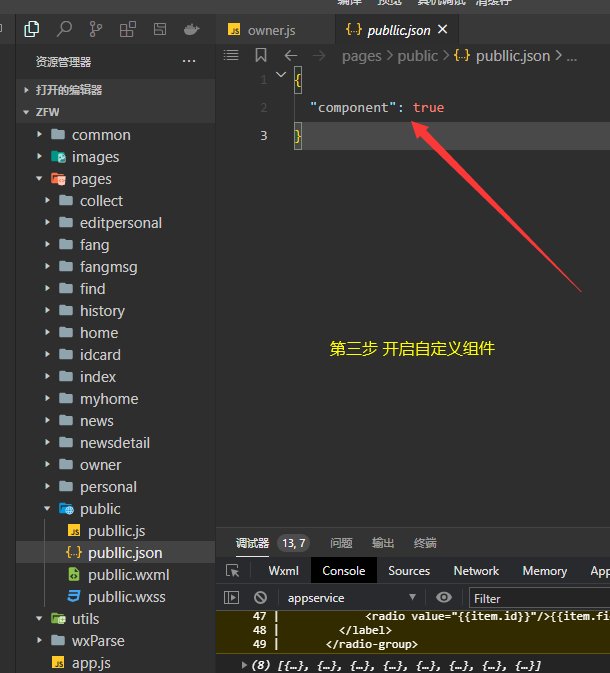Open publlic.wxml file in the tree
This screenshot has height=673, width=610.
[128, 575]
